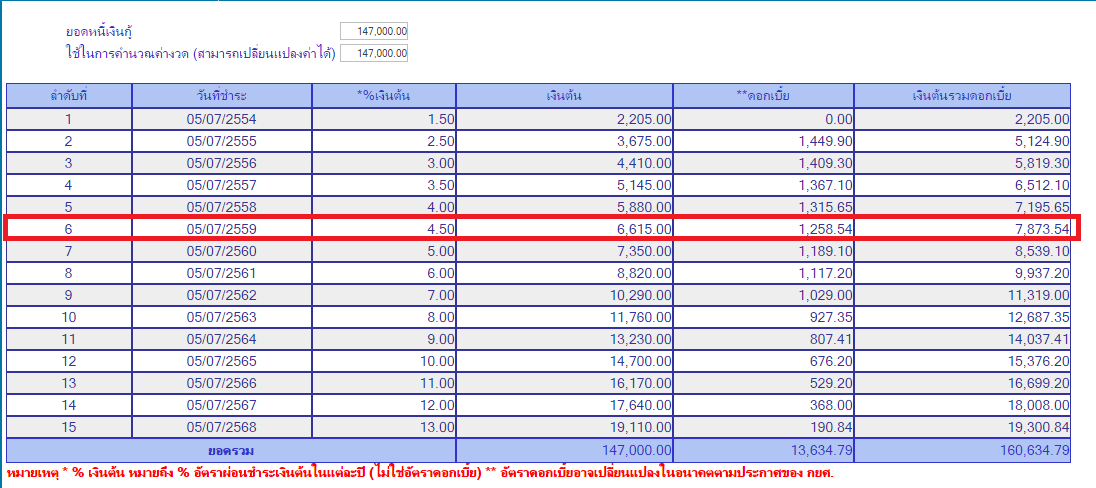
Task: Click the *%เงินต้น column header
Action: click(384, 96)
